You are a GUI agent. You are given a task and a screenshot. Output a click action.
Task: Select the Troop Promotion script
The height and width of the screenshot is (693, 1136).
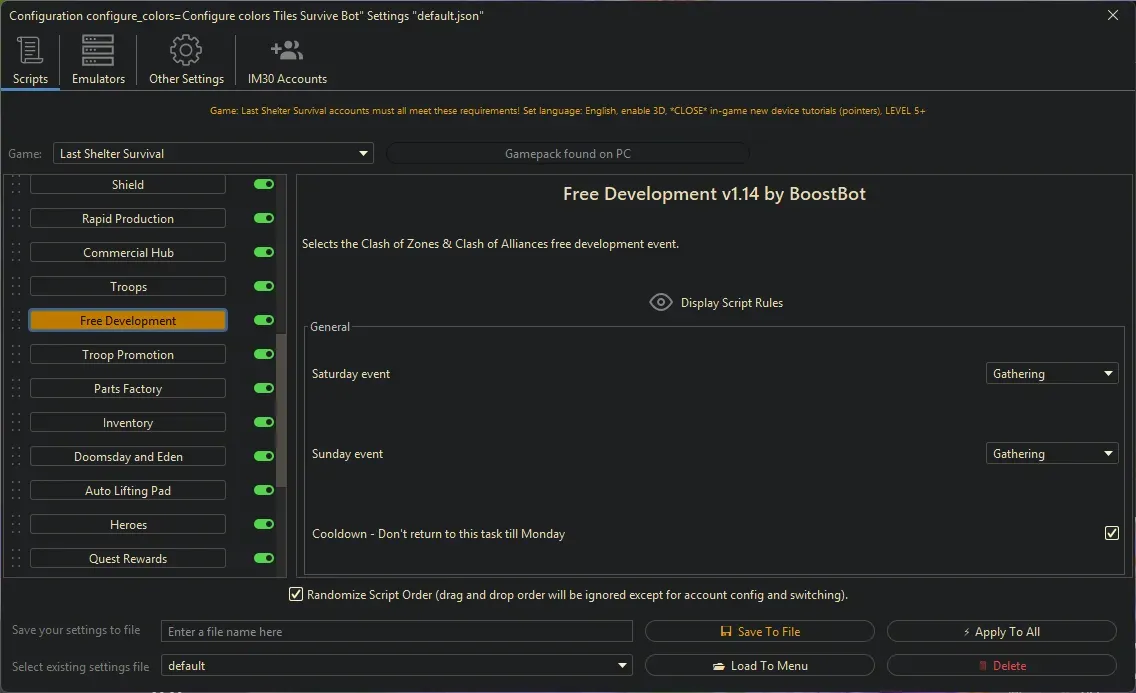click(x=128, y=355)
